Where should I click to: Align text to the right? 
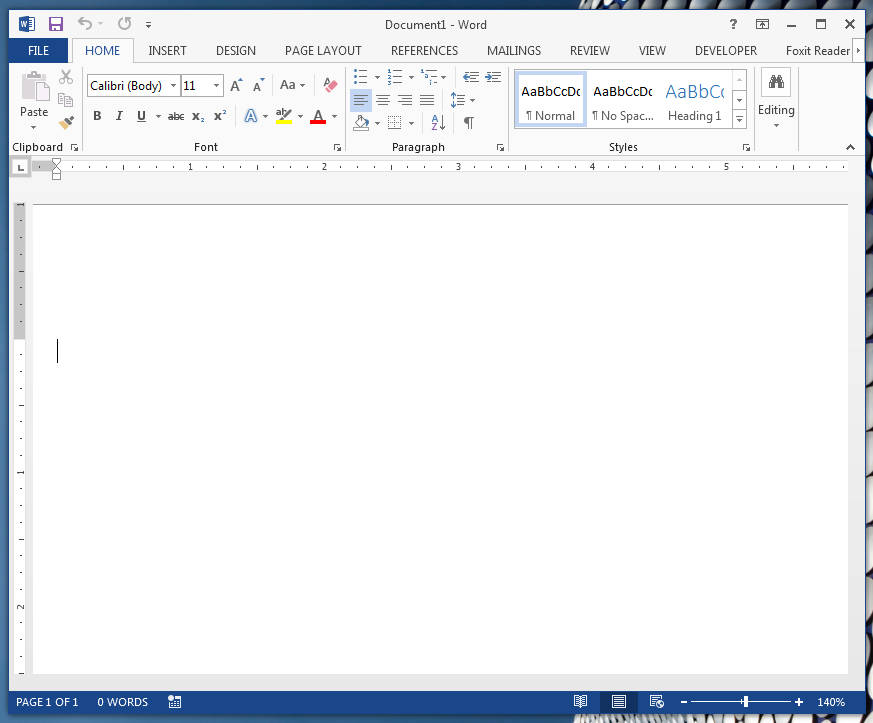point(405,100)
